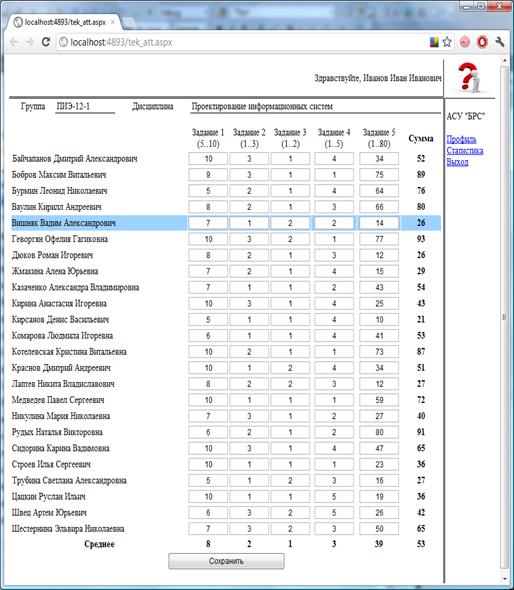Viewport: 514px width, 590px height.
Task: Click the browser back arrow
Action: [x=15, y=42]
